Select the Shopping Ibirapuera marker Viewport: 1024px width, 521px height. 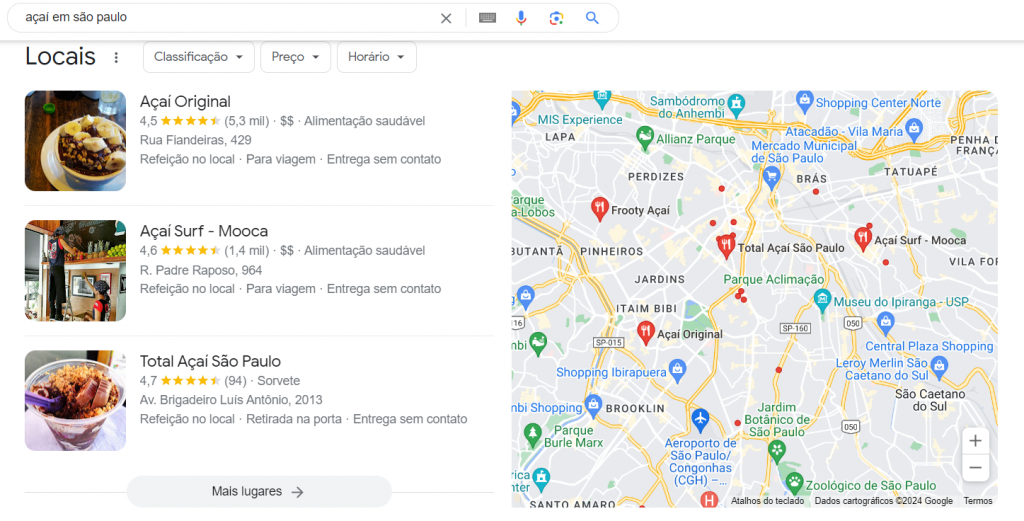point(677,371)
